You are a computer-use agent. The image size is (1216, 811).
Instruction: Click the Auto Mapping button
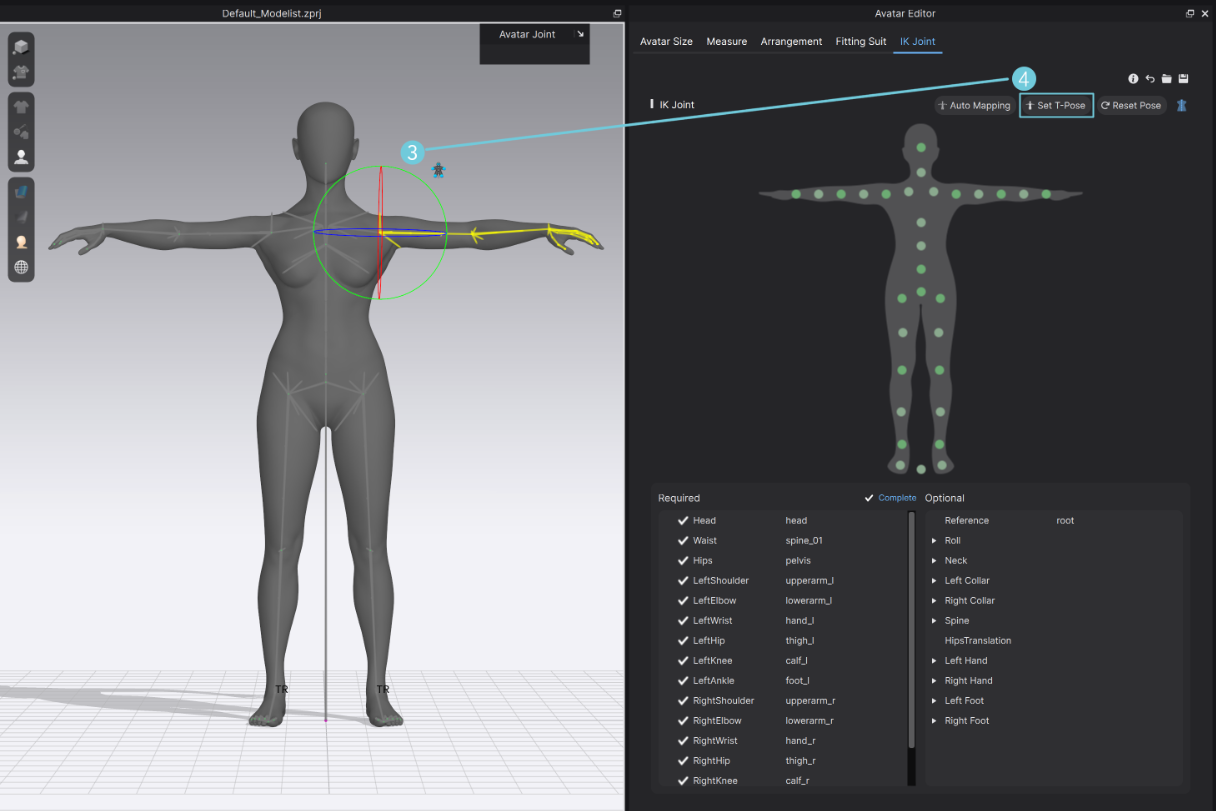point(975,105)
